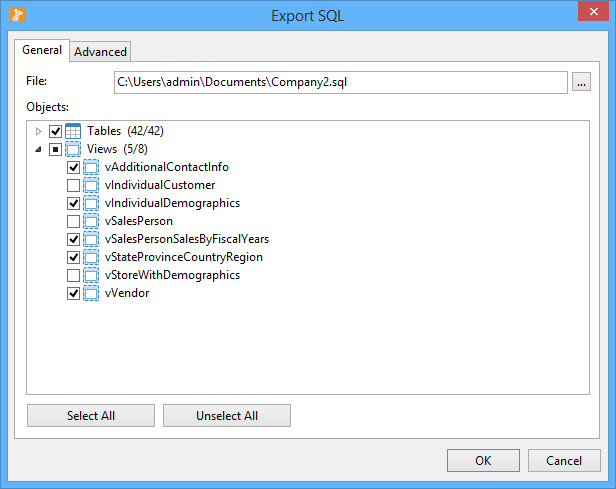Select vSalesPerson row text

coord(139,221)
